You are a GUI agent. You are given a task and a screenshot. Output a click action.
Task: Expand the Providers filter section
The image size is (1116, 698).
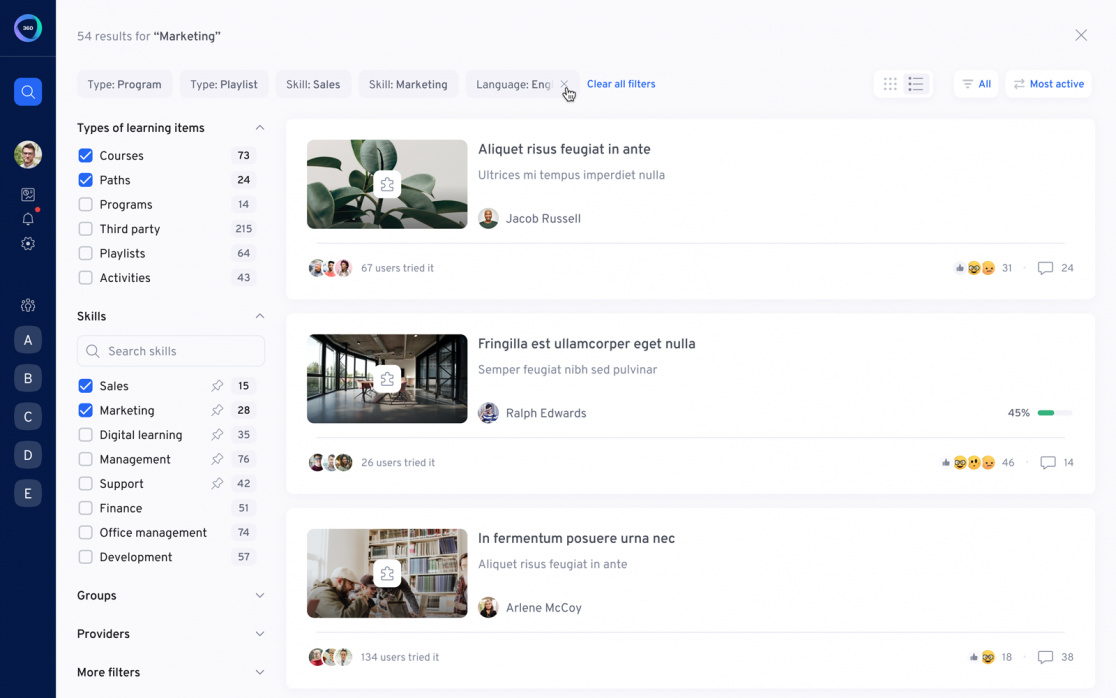coord(259,634)
